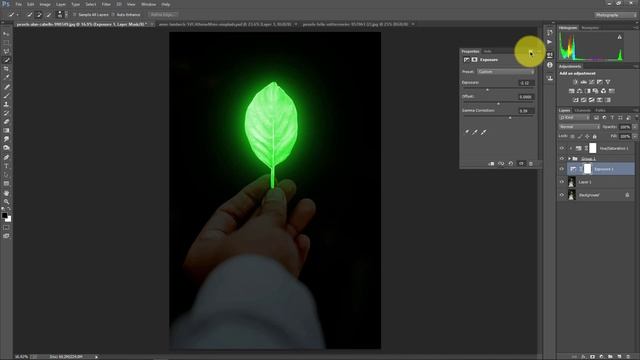Open the Fill dropdown arrow

tap(635, 136)
